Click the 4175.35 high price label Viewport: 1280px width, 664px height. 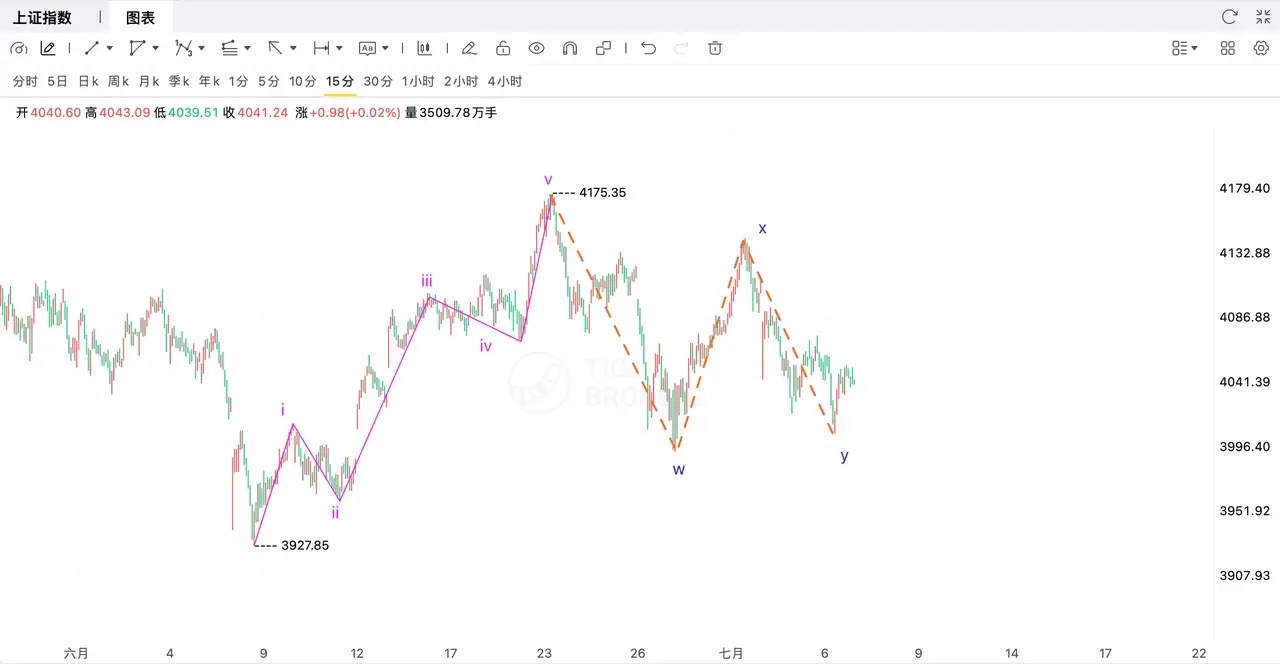[x=602, y=192]
